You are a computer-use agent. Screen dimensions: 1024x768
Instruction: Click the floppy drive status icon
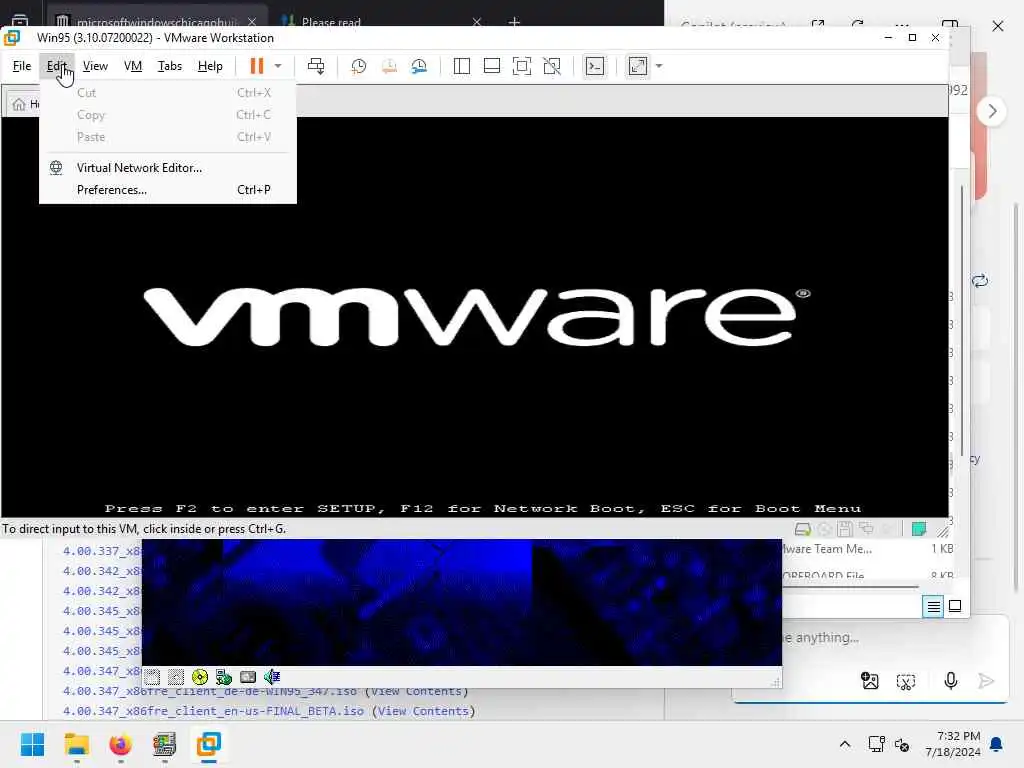pyautogui.click(x=845, y=529)
